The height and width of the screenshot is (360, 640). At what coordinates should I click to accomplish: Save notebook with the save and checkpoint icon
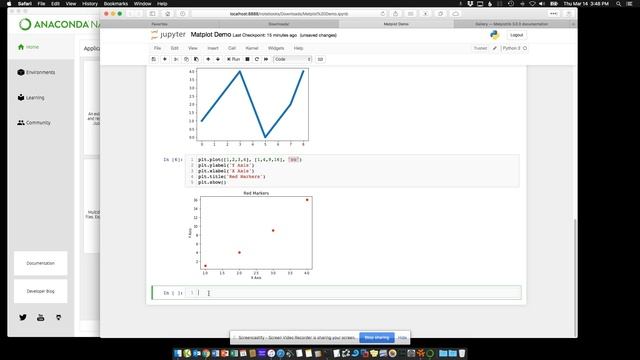[154, 59]
